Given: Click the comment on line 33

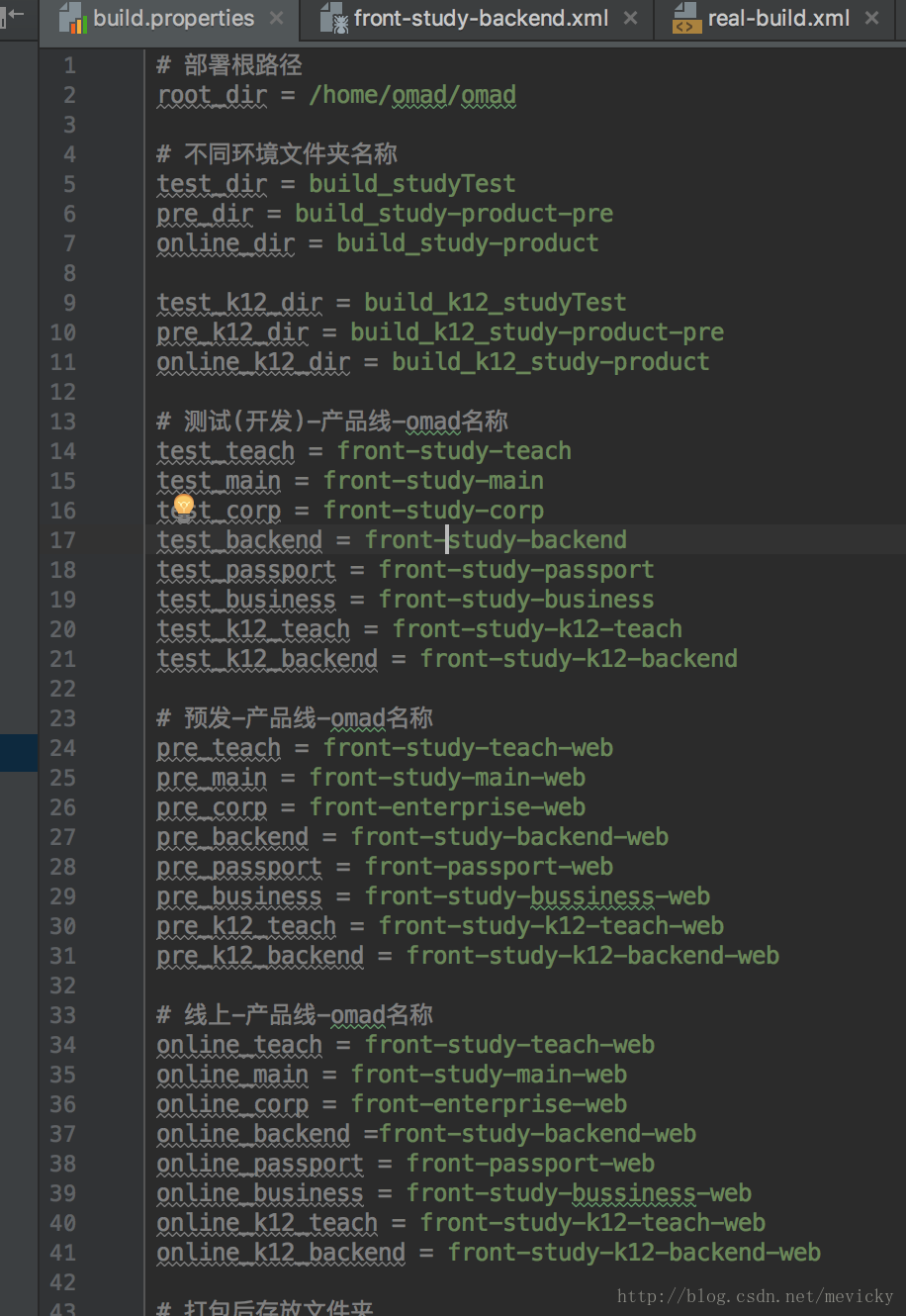Looking at the screenshot, I should pos(295,1015).
